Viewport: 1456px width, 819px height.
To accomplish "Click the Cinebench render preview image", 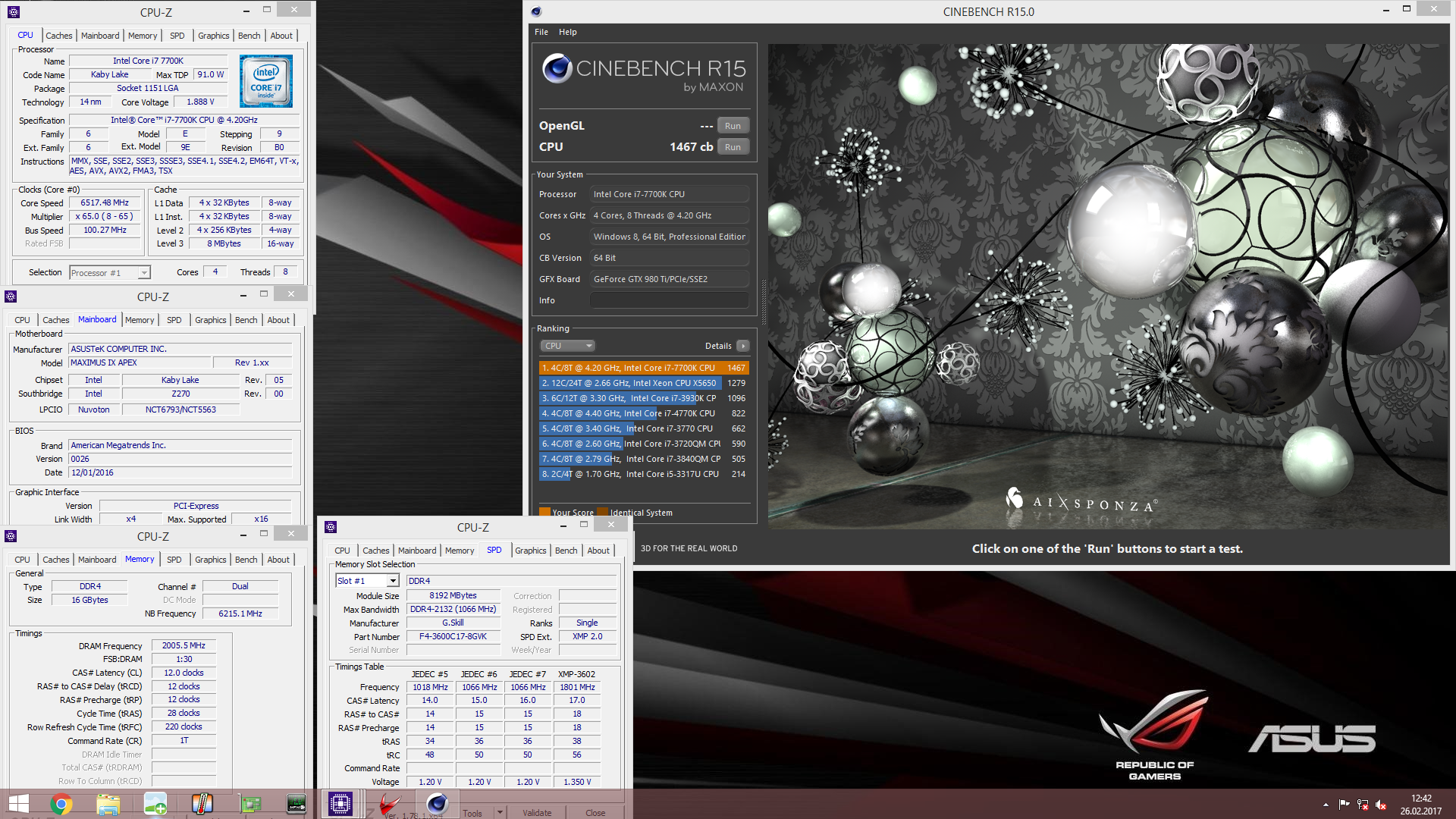I will 1107,287.
